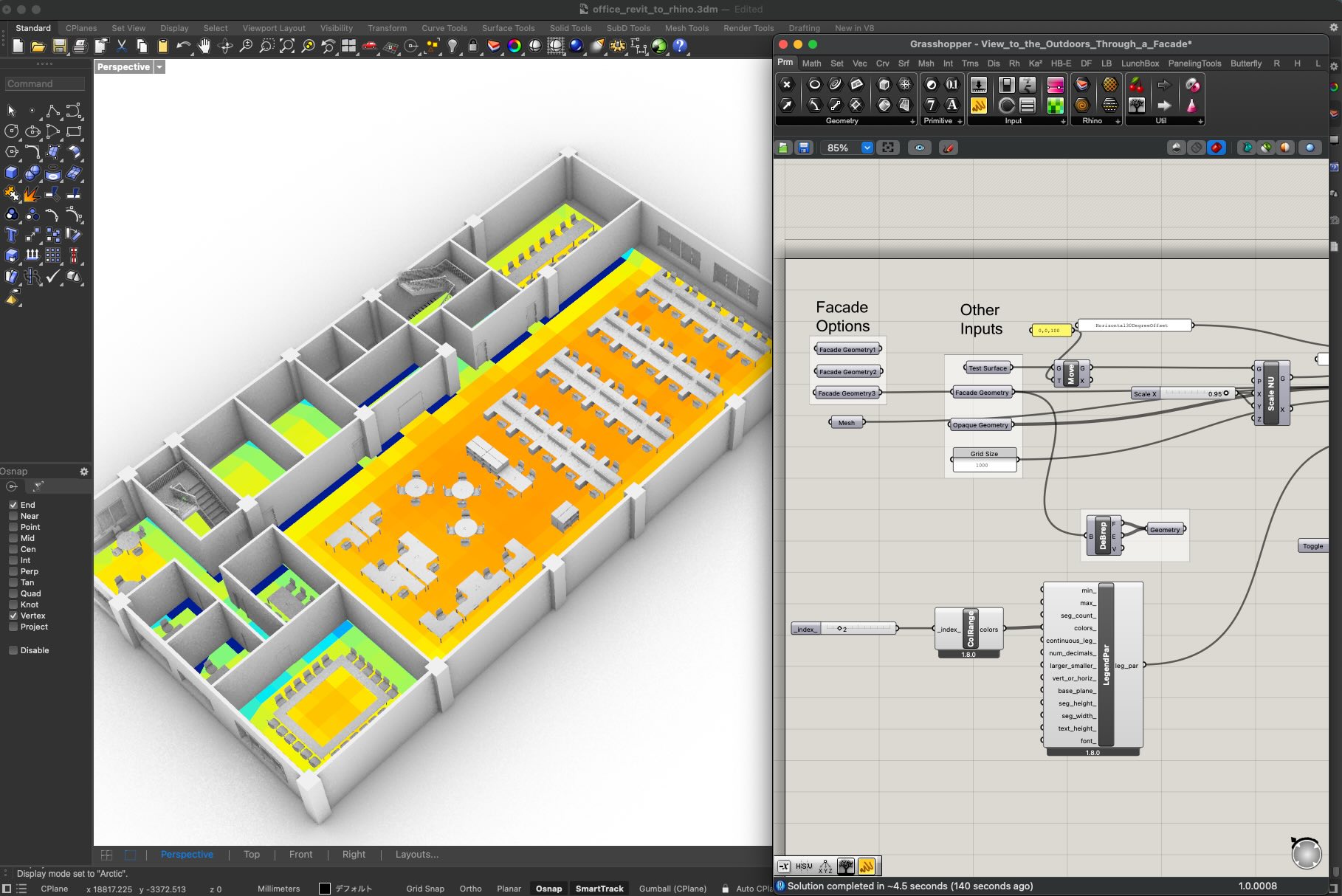Expand the Geometry panel plus arrow
The width and height of the screenshot is (1342, 896).
[x=912, y=121]
